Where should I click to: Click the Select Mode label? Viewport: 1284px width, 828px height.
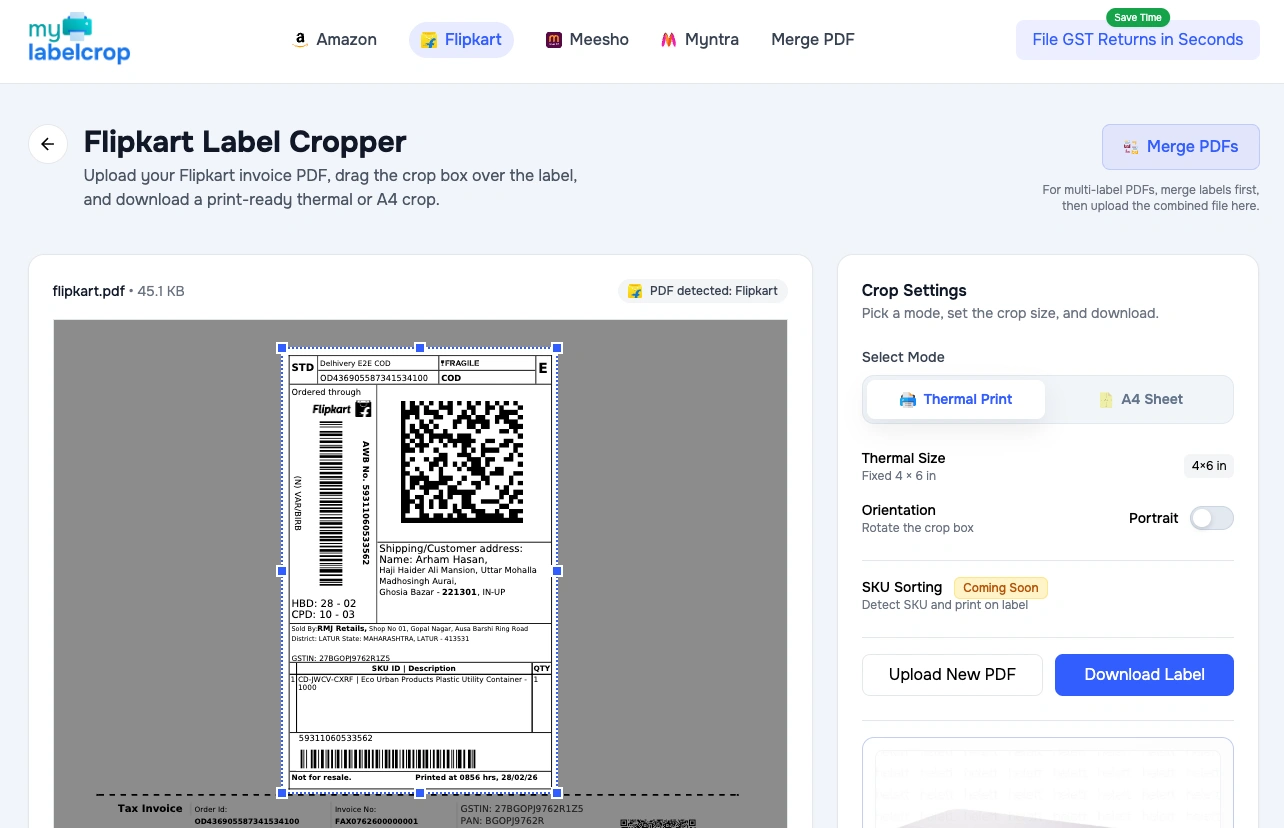click(903, 357)
